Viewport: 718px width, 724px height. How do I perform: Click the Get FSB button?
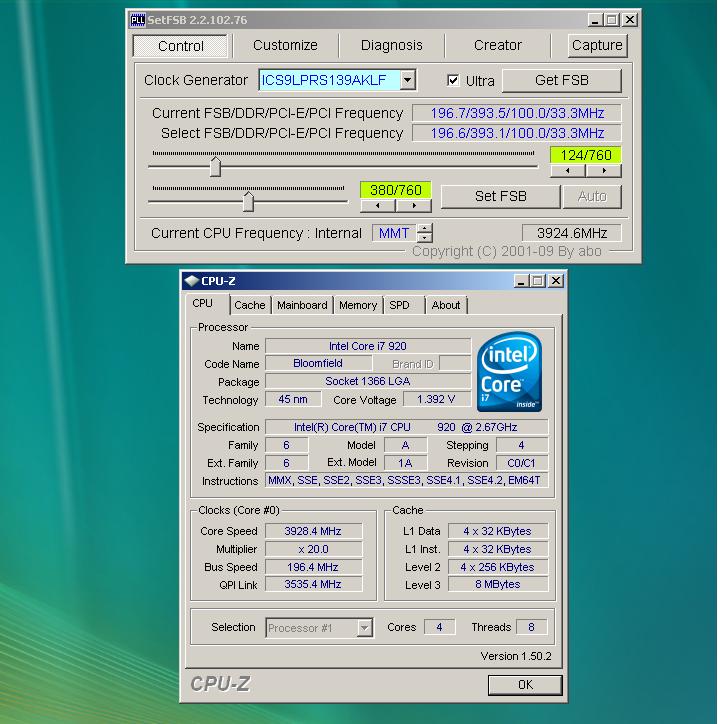[x=561, y=80]
